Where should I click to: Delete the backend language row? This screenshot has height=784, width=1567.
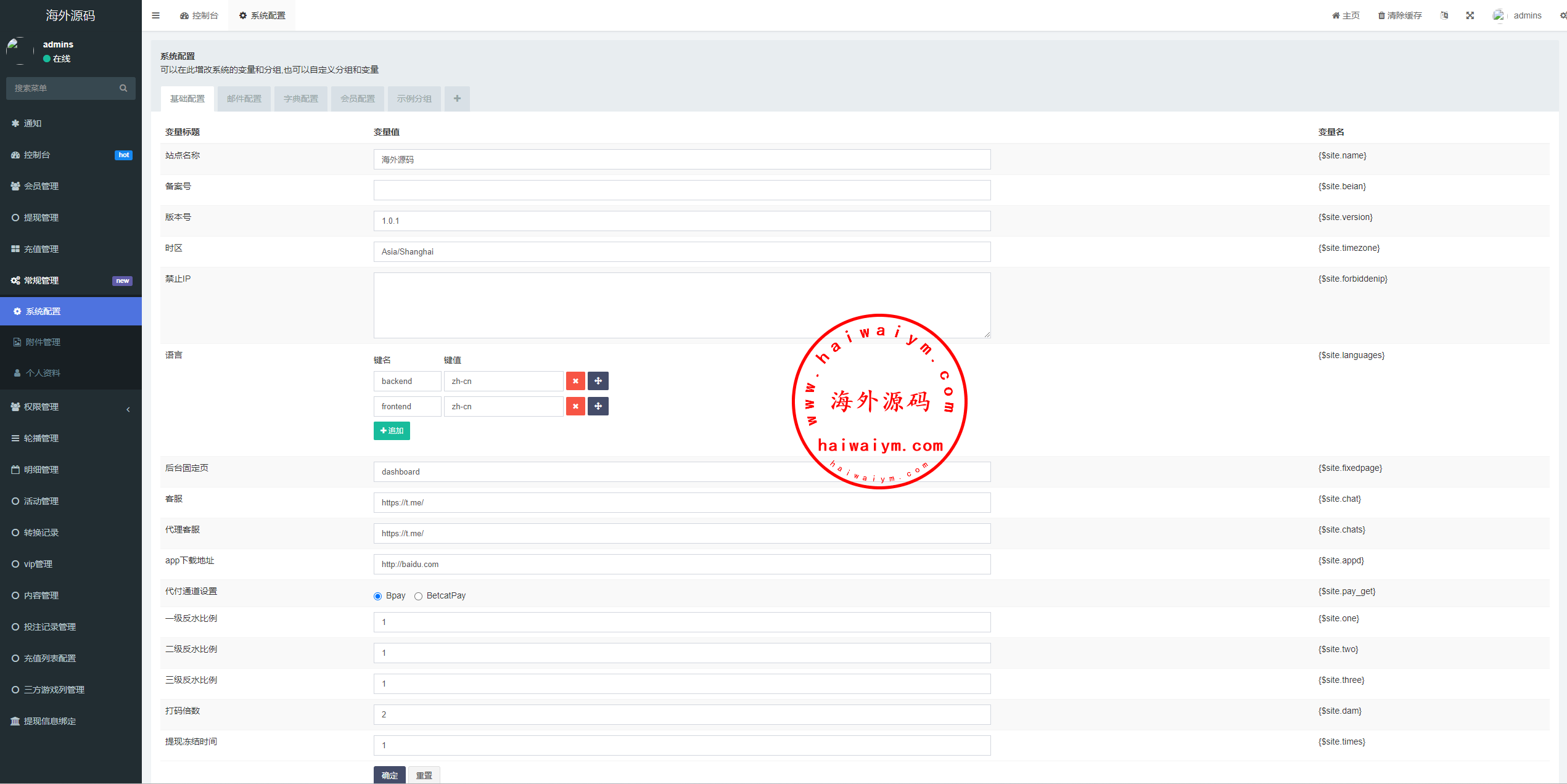pos(575,381)
